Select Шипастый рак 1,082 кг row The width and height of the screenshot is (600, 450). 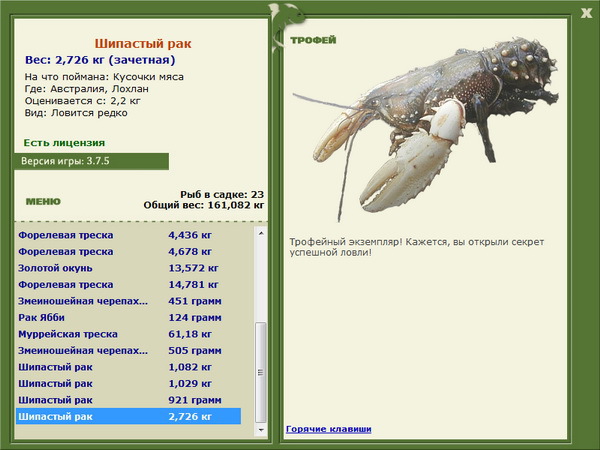pos(128,367)
